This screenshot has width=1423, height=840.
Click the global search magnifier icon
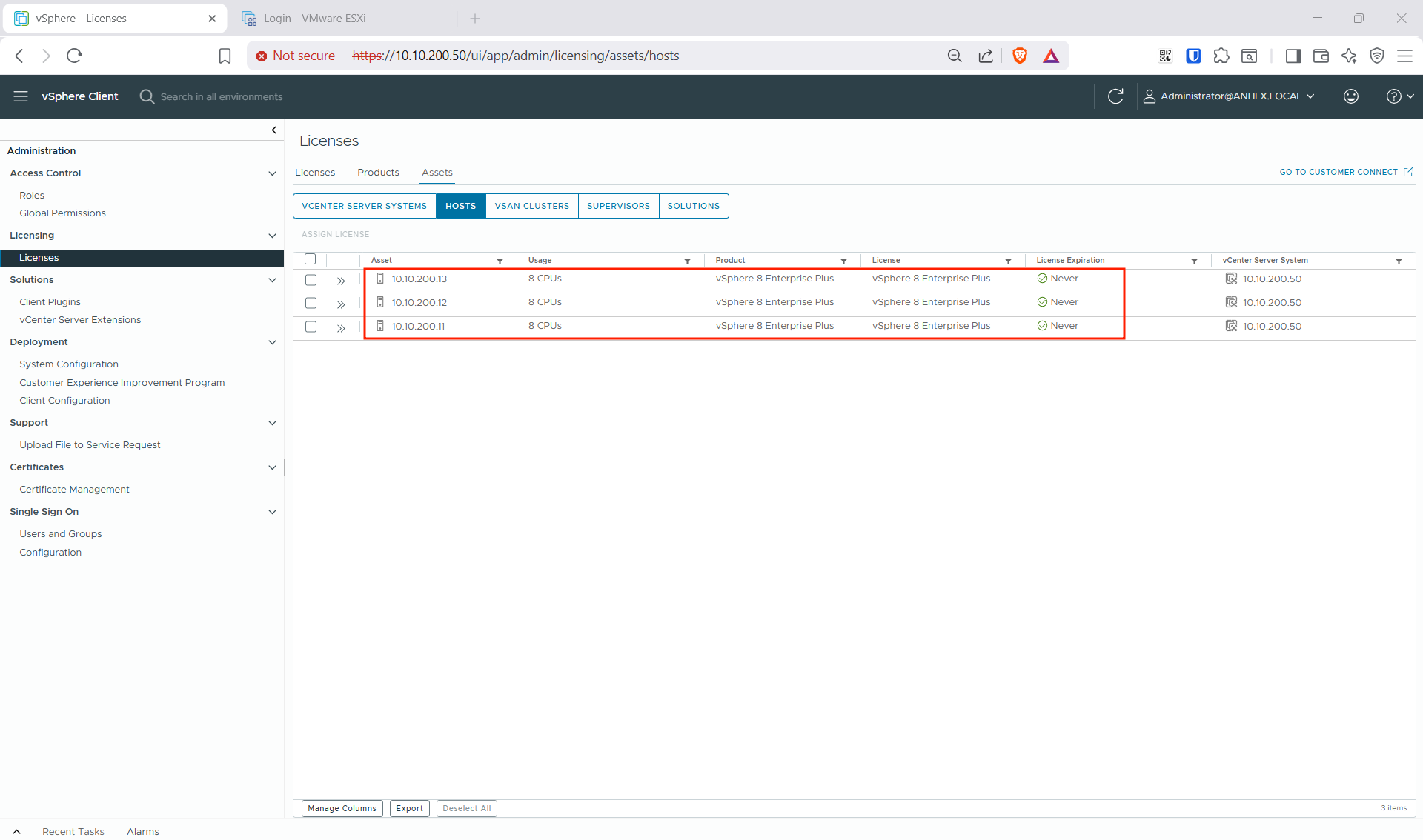pyautogui.click(x=147, y=96)
